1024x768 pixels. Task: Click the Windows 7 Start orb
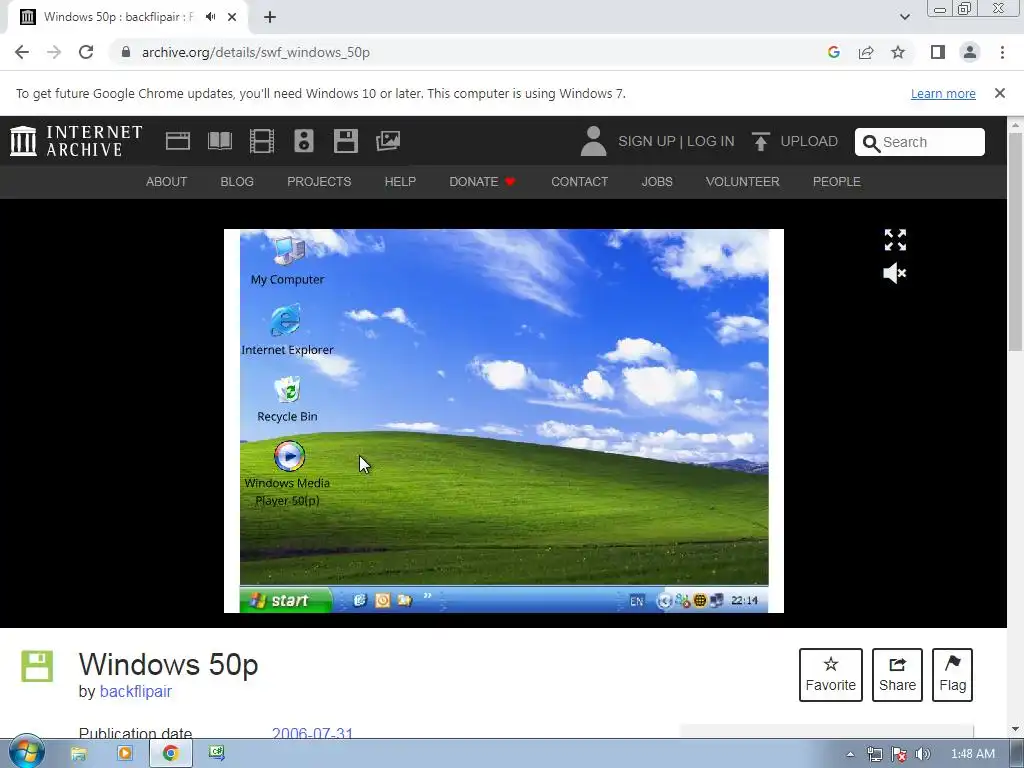pos(26,752)
